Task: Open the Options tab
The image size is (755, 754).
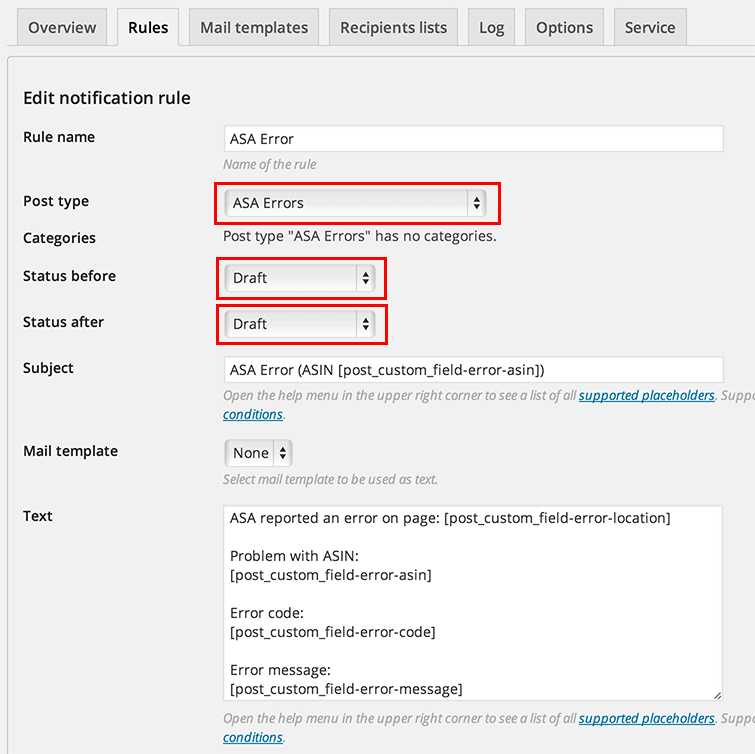Action: 564,27
